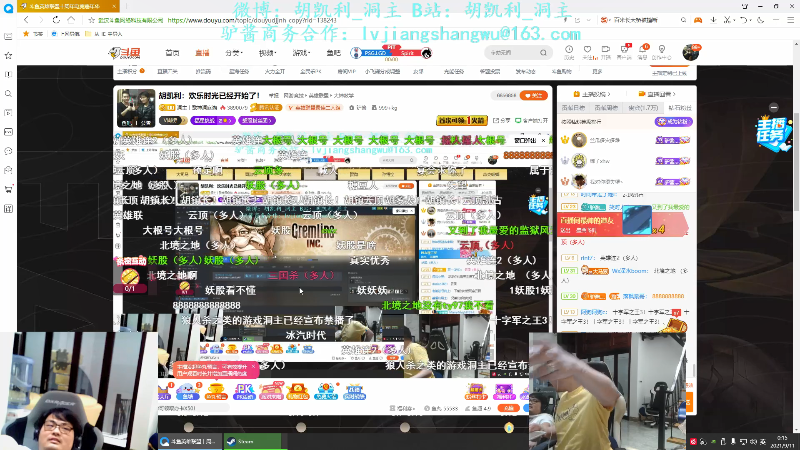800x450 pixels.
Task: Switch to the 贡献日榜 daily ranking tab
Action: click(573, 108)
